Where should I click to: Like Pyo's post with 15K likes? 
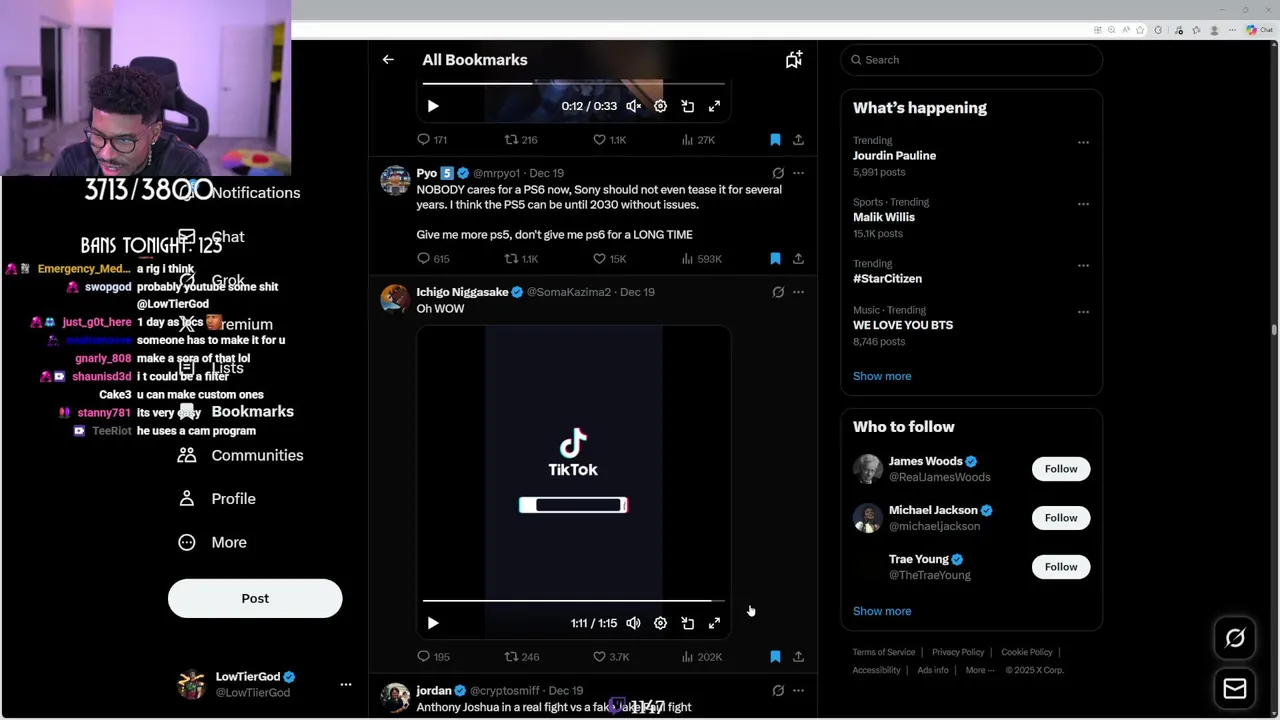click(x=609, y=259)
